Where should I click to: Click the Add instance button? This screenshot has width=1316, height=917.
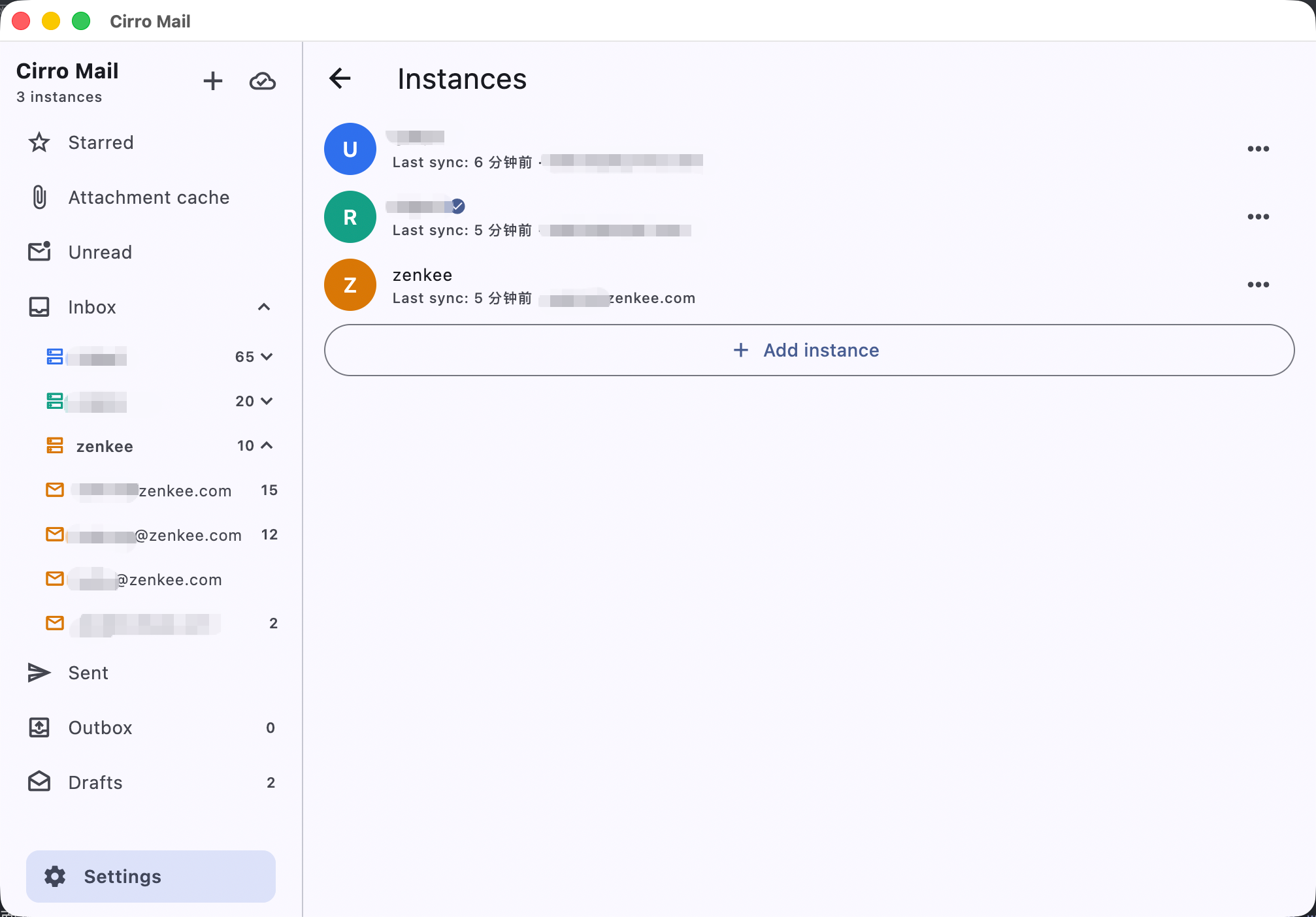tap(809, 350)
